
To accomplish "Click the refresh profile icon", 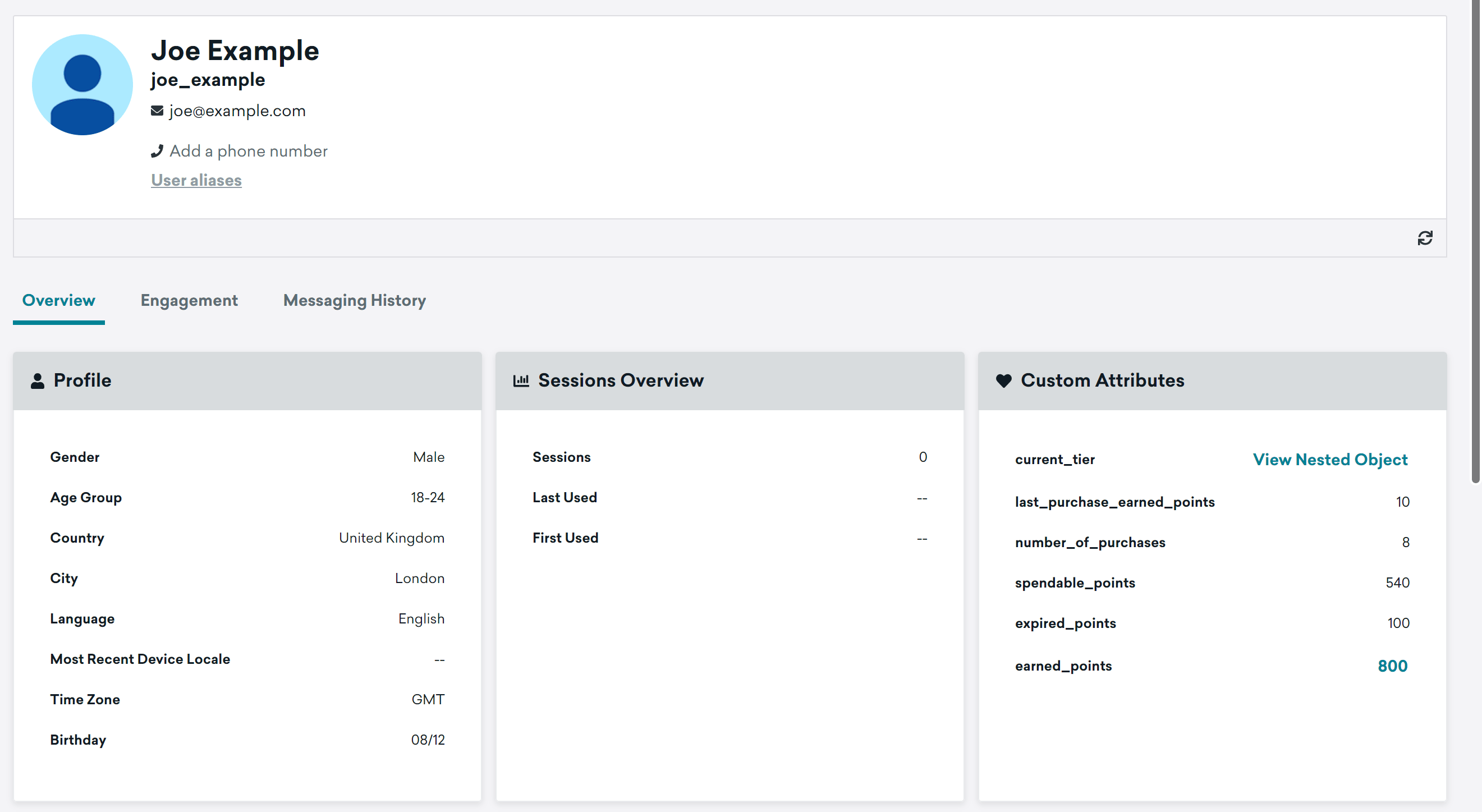I will [1424, 238].
